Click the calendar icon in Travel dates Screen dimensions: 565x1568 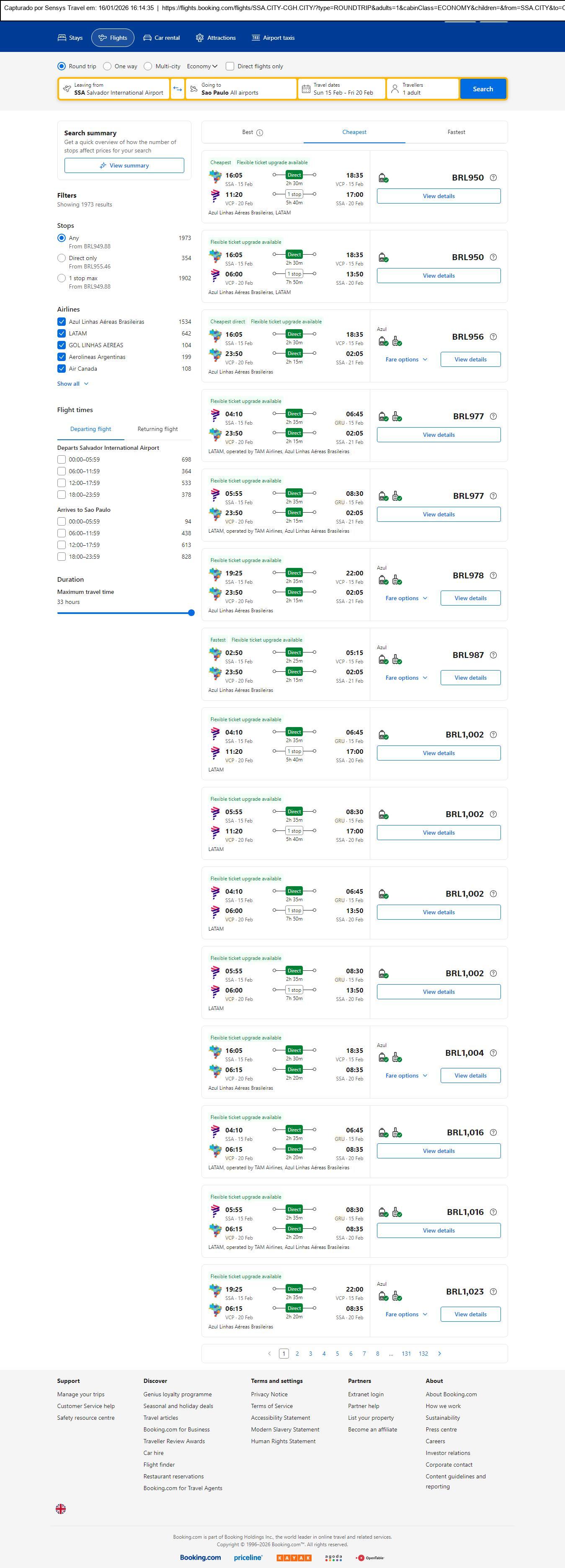point(306,89)
